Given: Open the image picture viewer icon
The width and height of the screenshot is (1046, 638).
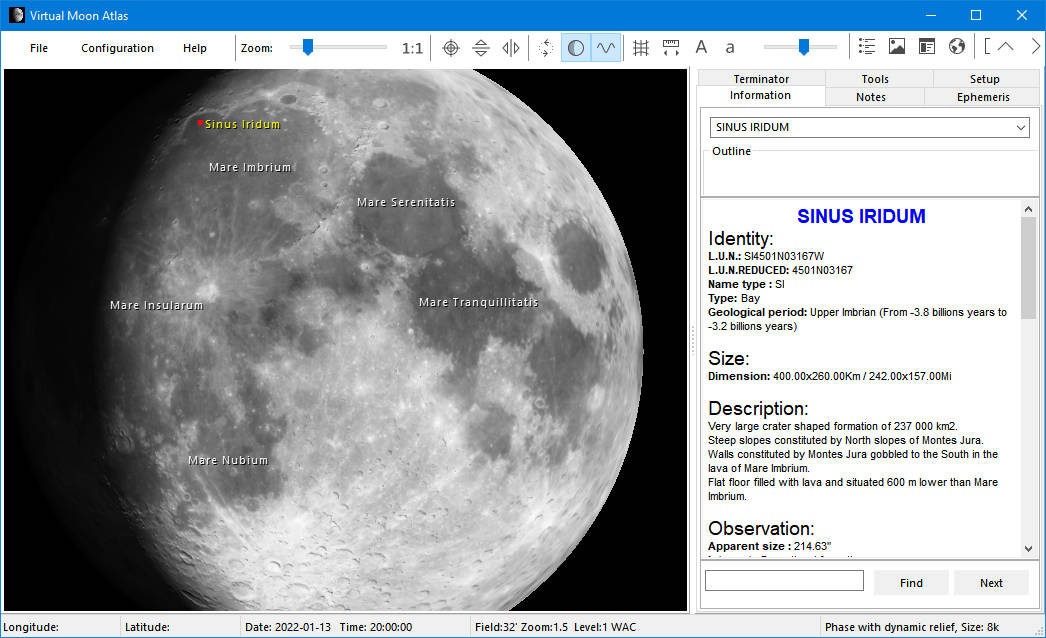Looking at the screenshot, I should coord(897,47).
